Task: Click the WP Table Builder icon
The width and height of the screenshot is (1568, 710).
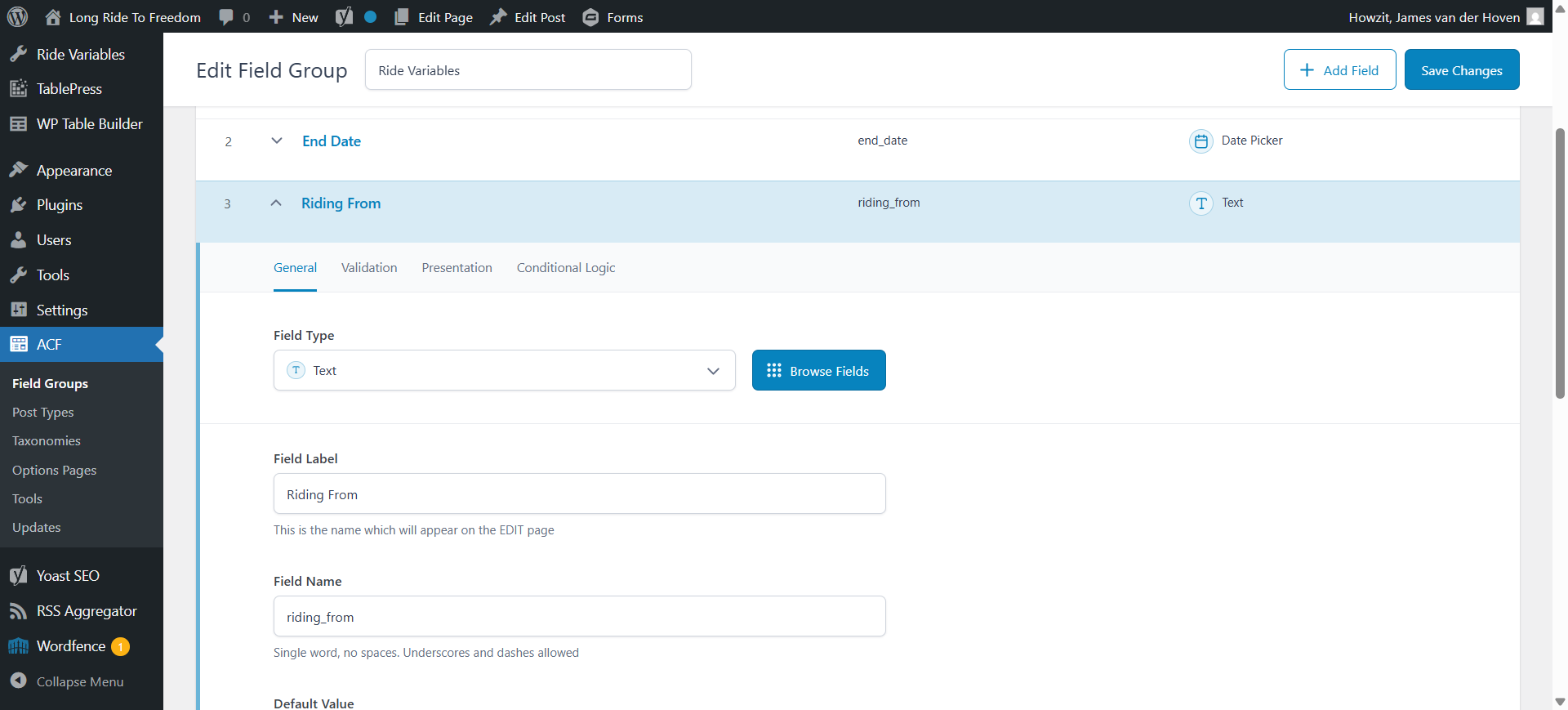Action: (18, 123)
